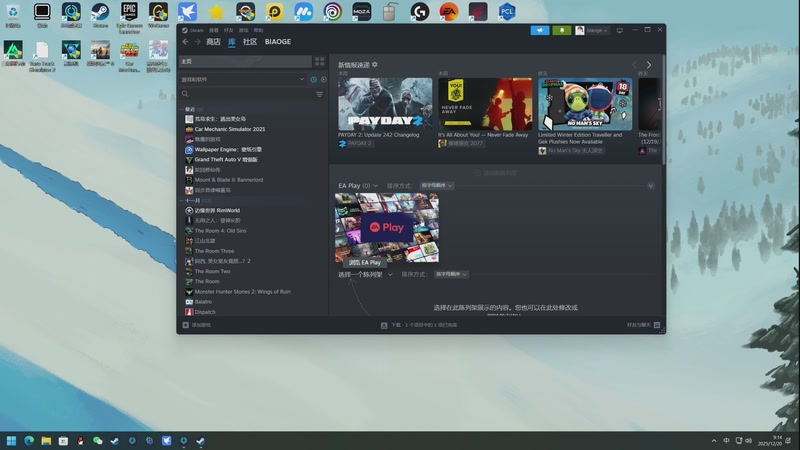Select Wallpaper Engine in the library list
This screenshot has width=800, height=450.
tap(228, 149)
